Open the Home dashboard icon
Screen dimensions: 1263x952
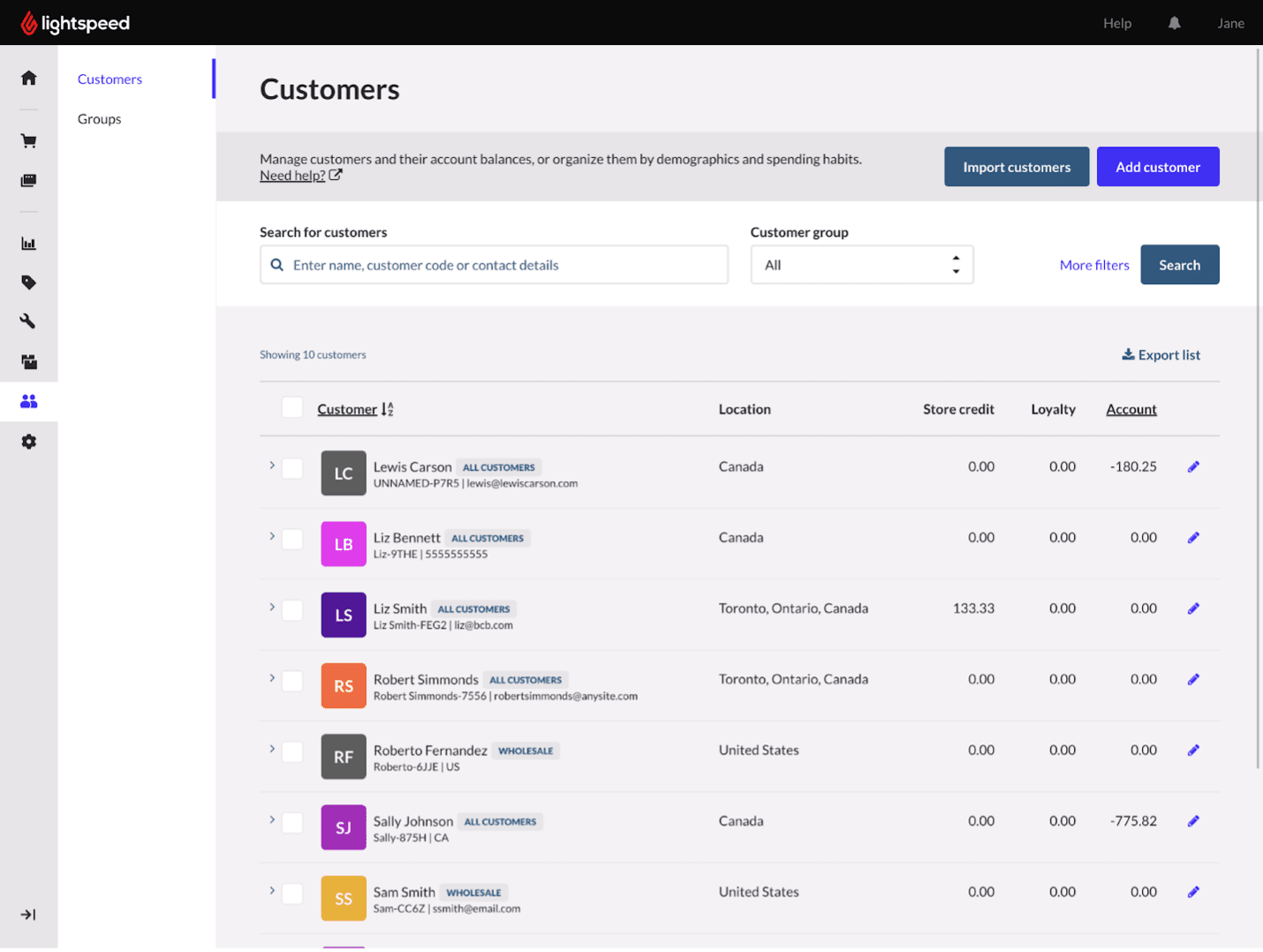point(28,78)
